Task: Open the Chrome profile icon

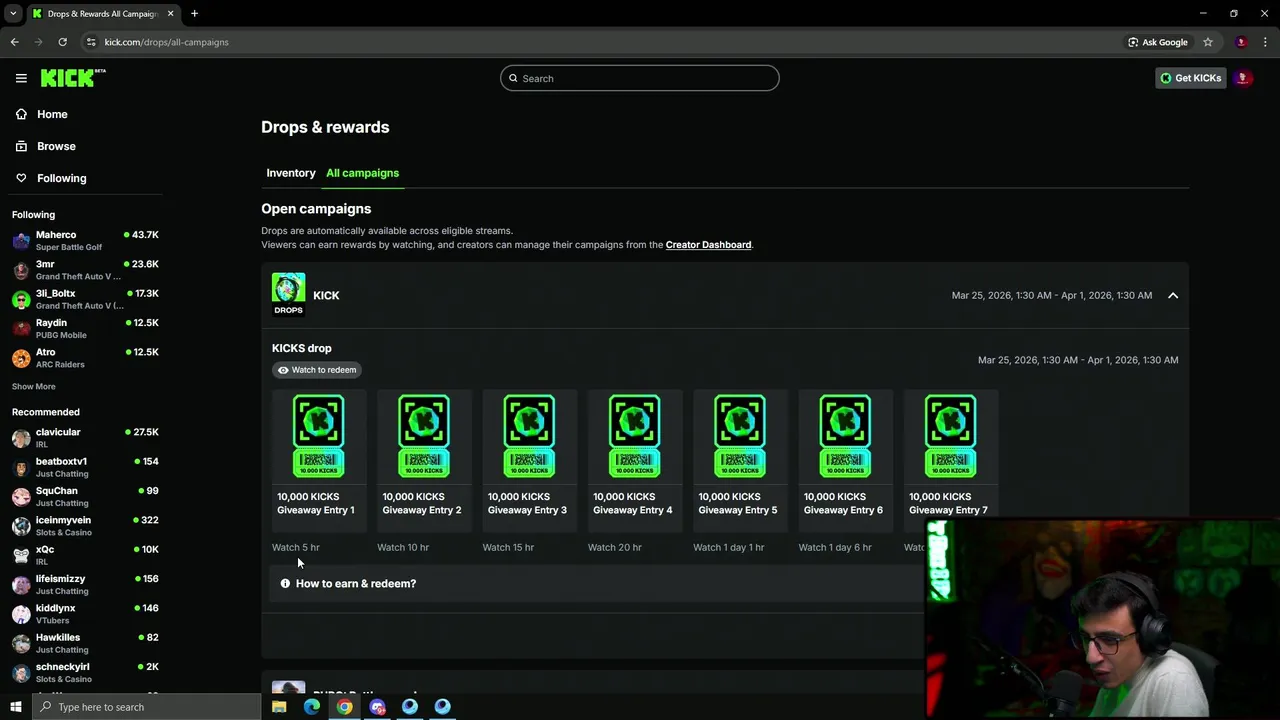Action: pyautogui.click(x=1241, y=42)
